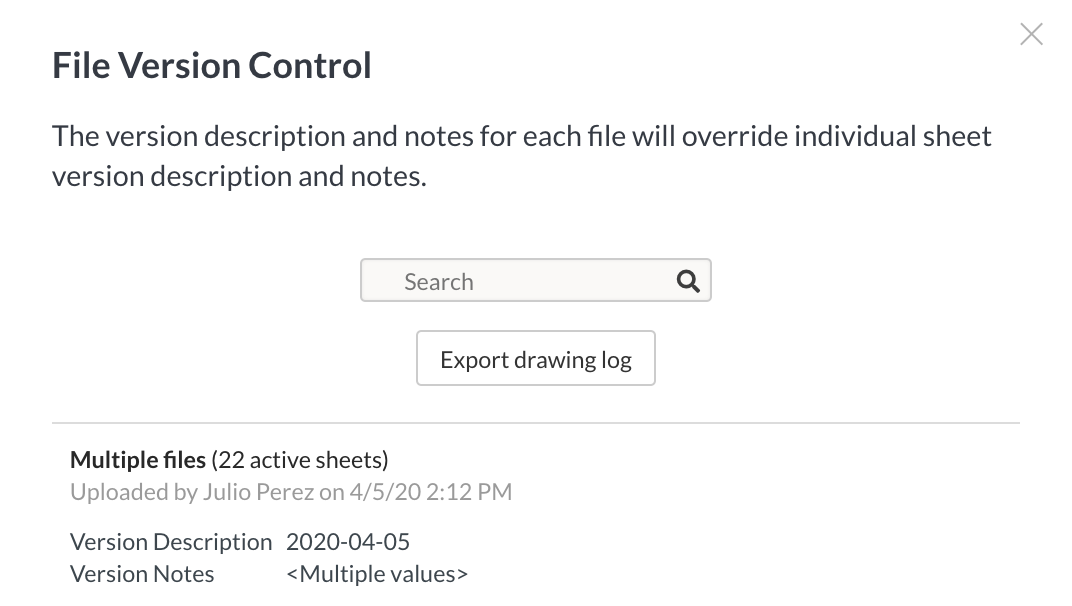
Task: Click the magnifying glass search icon
Action: [x=688, y=281]
